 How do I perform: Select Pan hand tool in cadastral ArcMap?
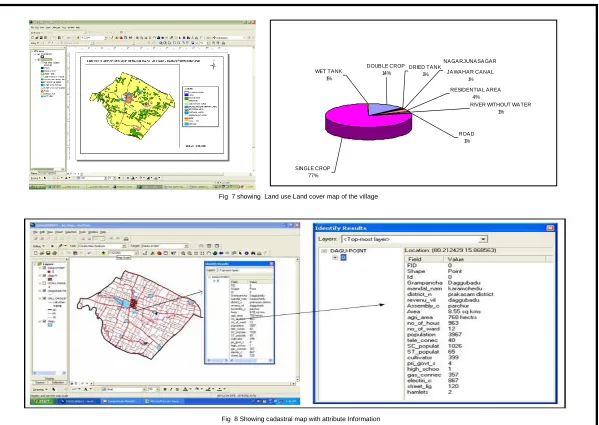[x=209, y=253]
